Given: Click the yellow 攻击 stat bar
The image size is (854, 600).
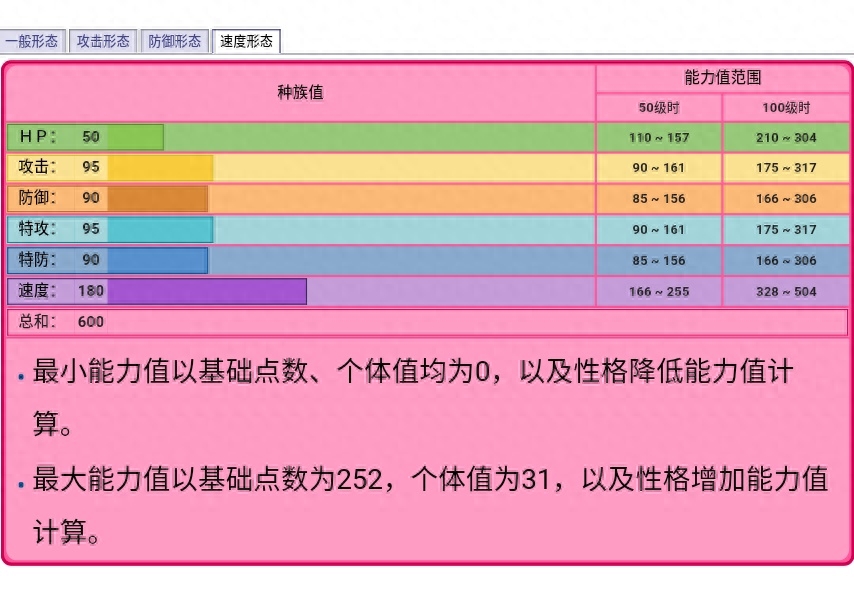Looking at the screenshot, I should pyautogui.click(x=160, y=168).
